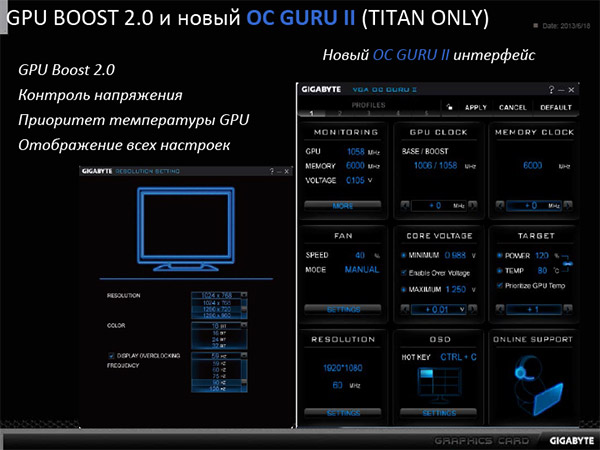Minimize the Resolution Setting window

tap(279, 172)
